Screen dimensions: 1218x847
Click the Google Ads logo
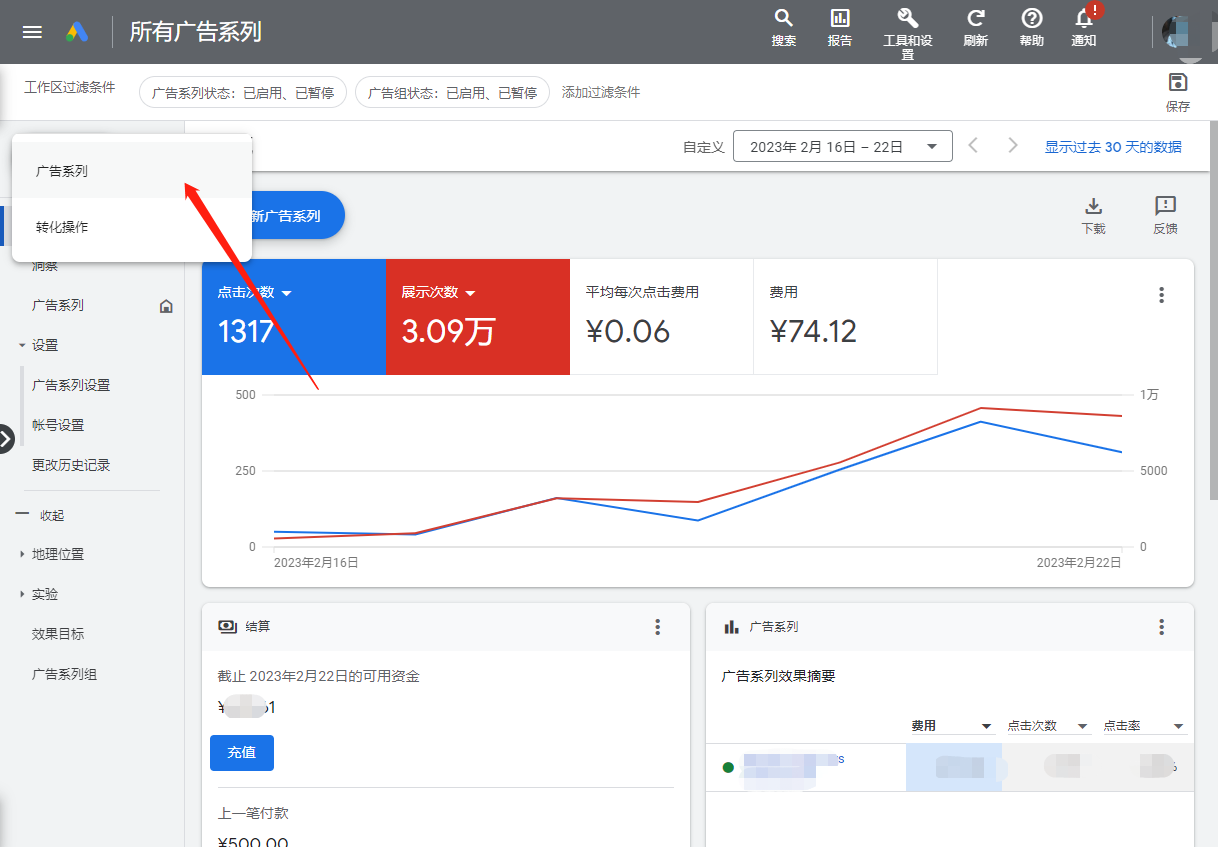point(78,32)
